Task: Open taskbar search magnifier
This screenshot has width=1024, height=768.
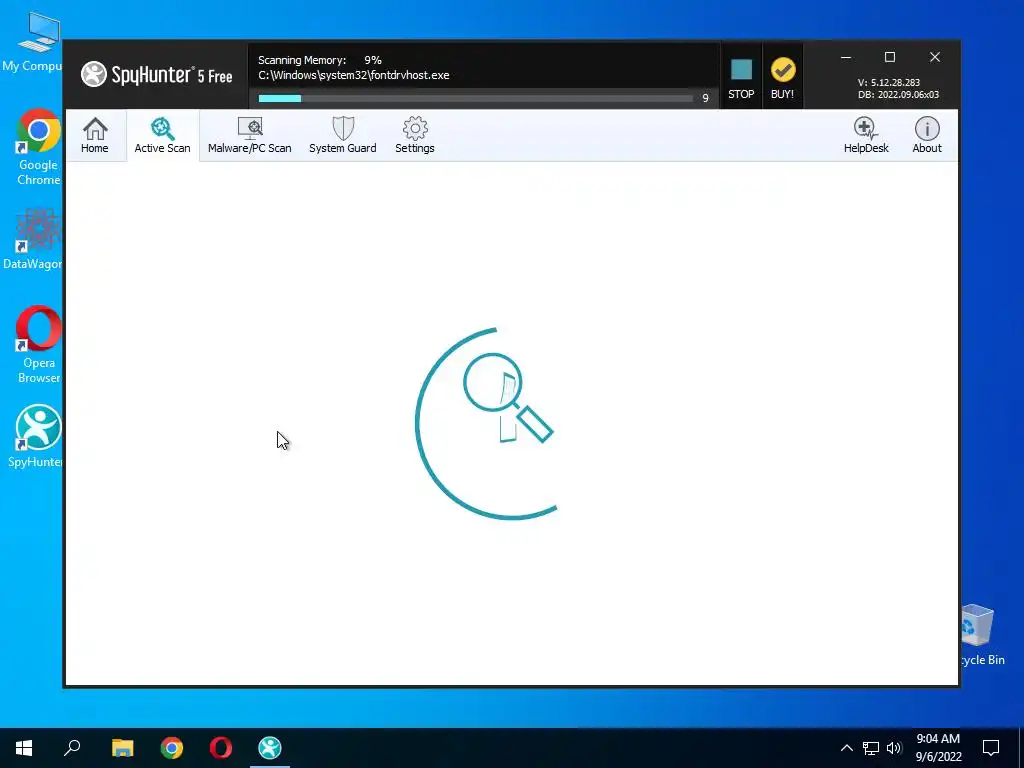Action: [72, 748]
